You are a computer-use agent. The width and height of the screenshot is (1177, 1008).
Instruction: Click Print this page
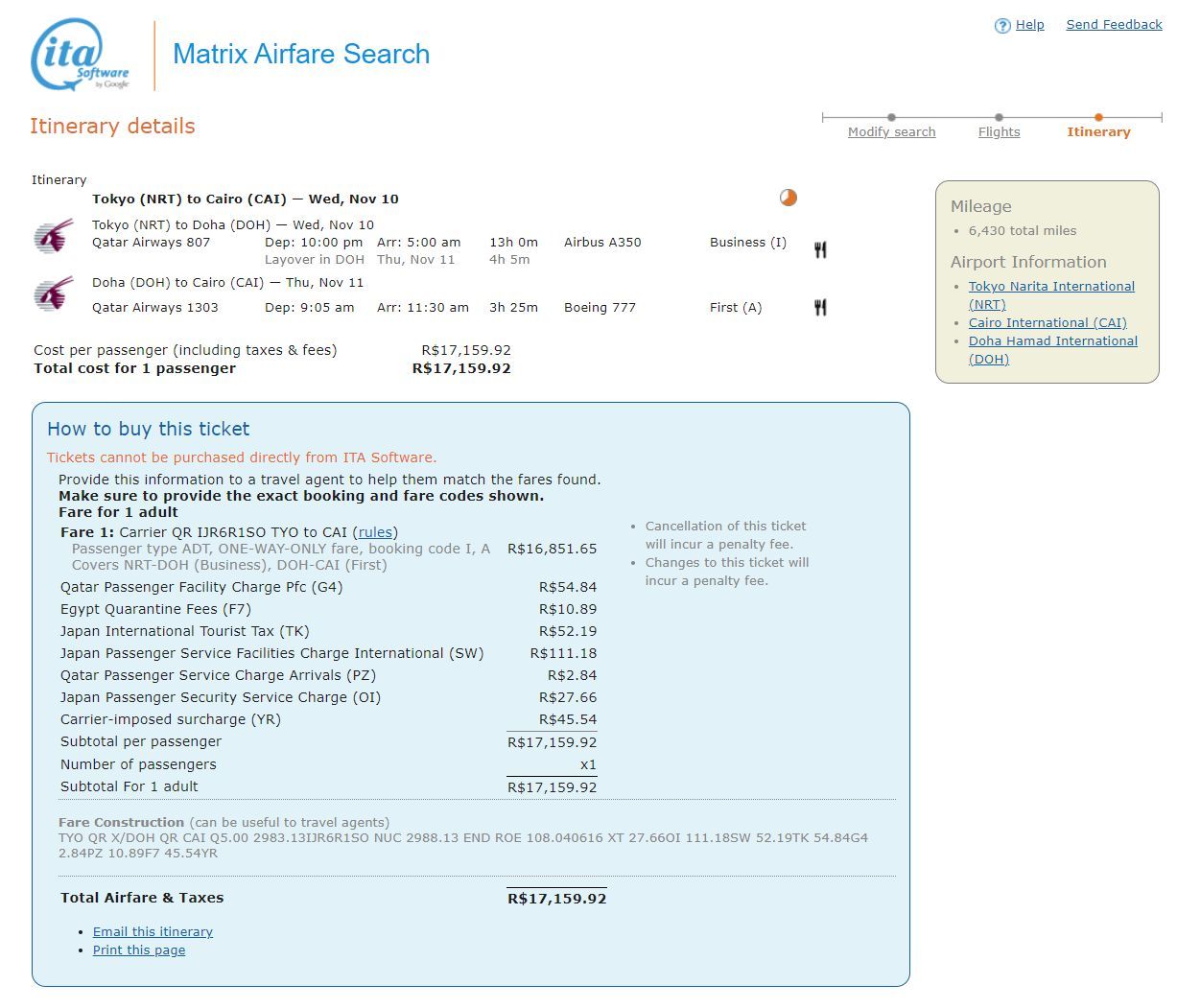pyautogui.click(x=139, y=950)
